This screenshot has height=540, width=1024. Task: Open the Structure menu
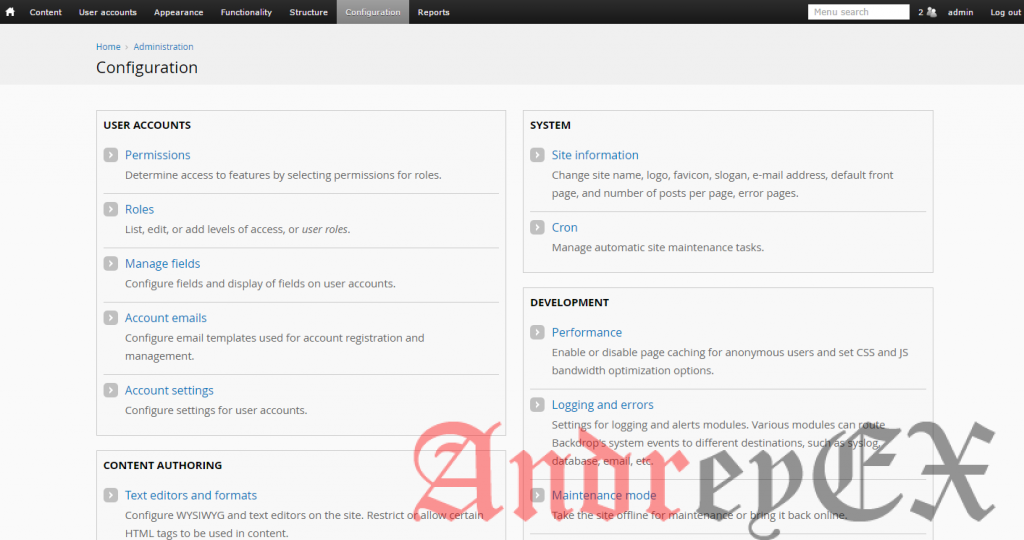point(308,12)
